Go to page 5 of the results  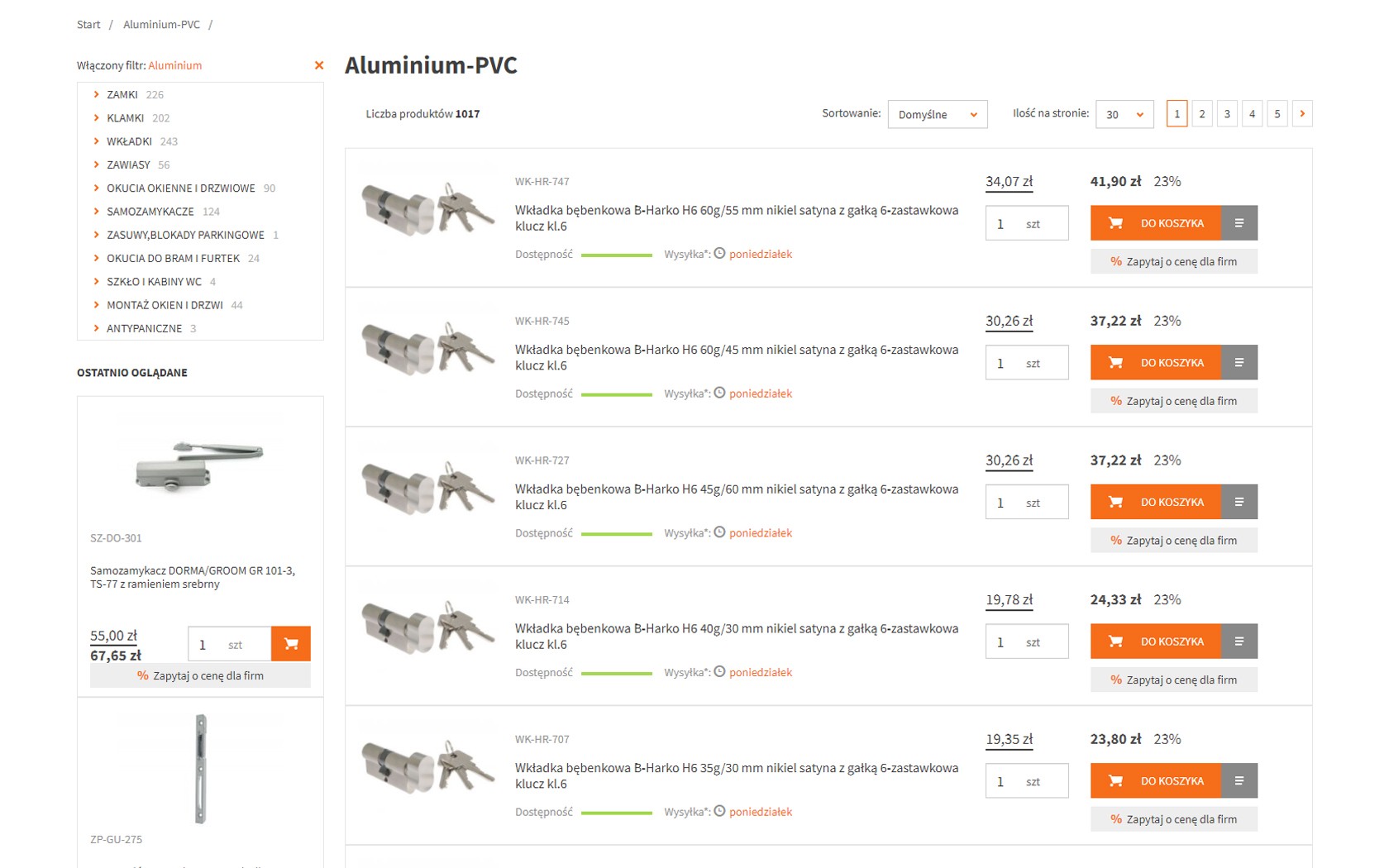pyautogui.click(x=1277, y=114)
